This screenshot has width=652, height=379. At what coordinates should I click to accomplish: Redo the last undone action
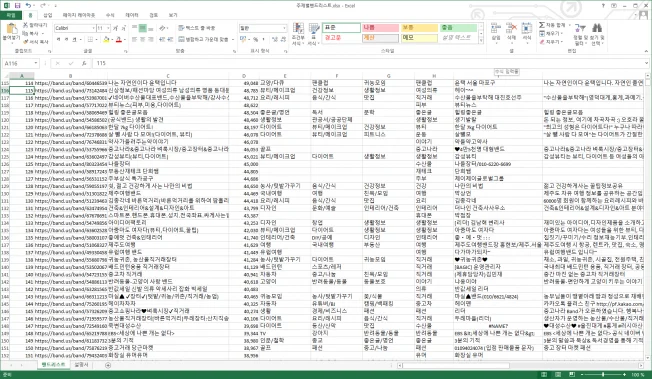tap(43, 5)
